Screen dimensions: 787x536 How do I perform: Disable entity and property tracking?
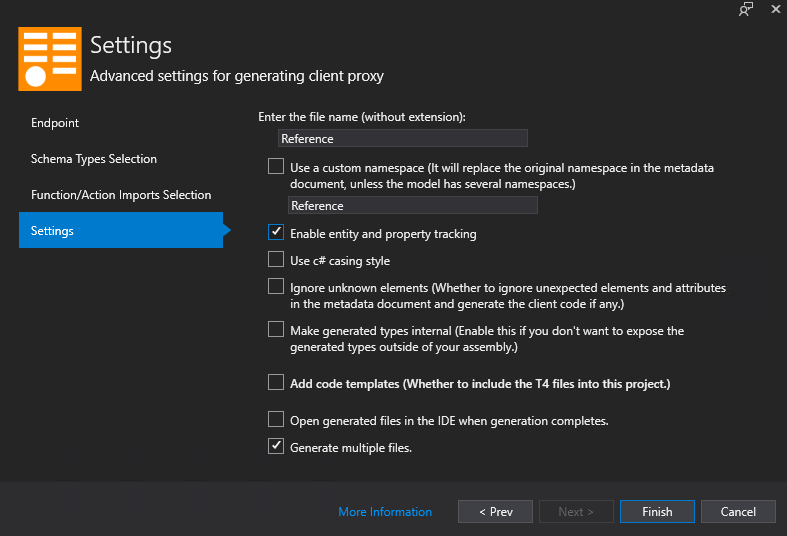point(276,233)
